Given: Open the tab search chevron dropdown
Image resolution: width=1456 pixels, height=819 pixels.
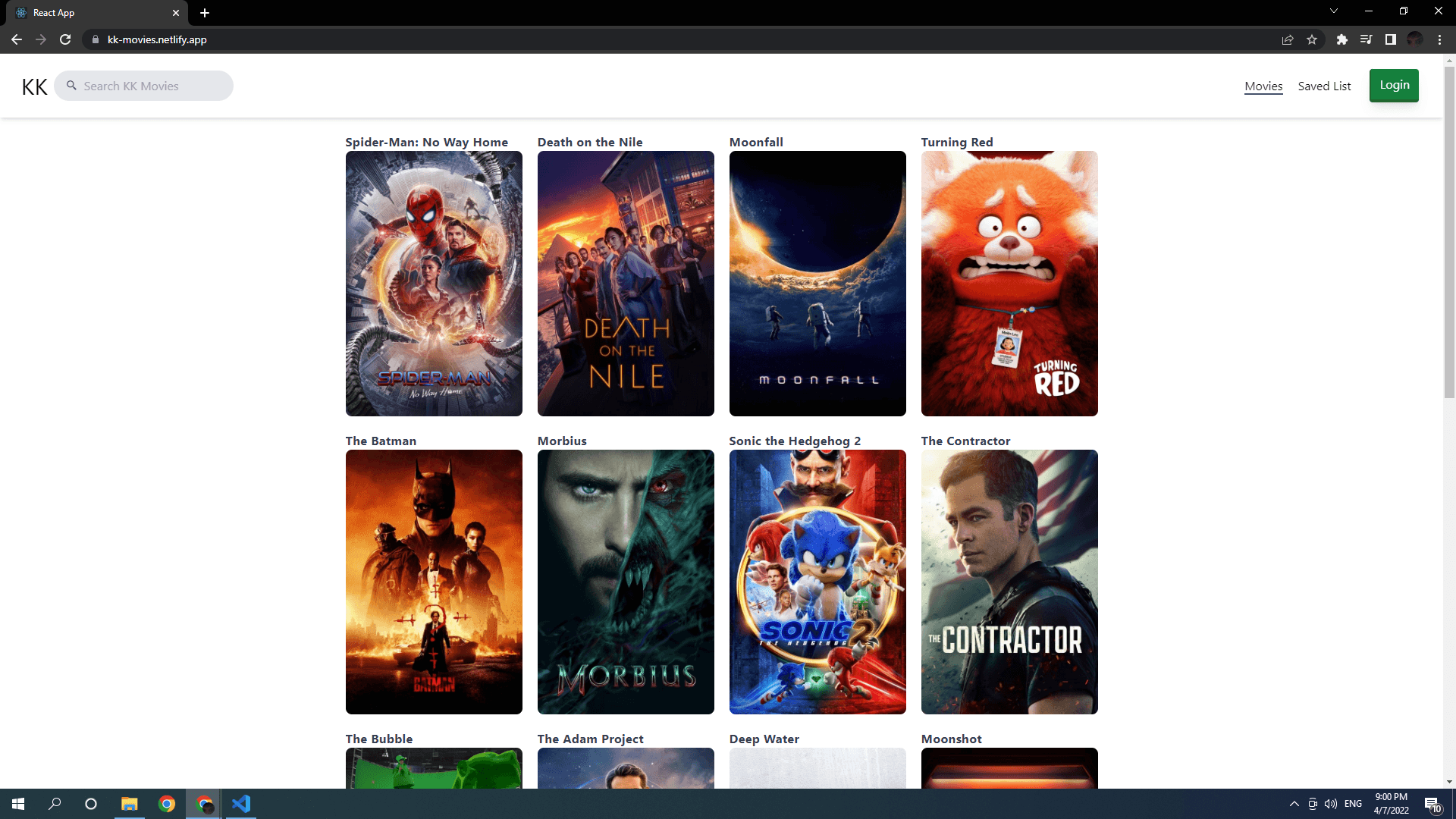Looking at the screenshot, I should pos(1333,11).
